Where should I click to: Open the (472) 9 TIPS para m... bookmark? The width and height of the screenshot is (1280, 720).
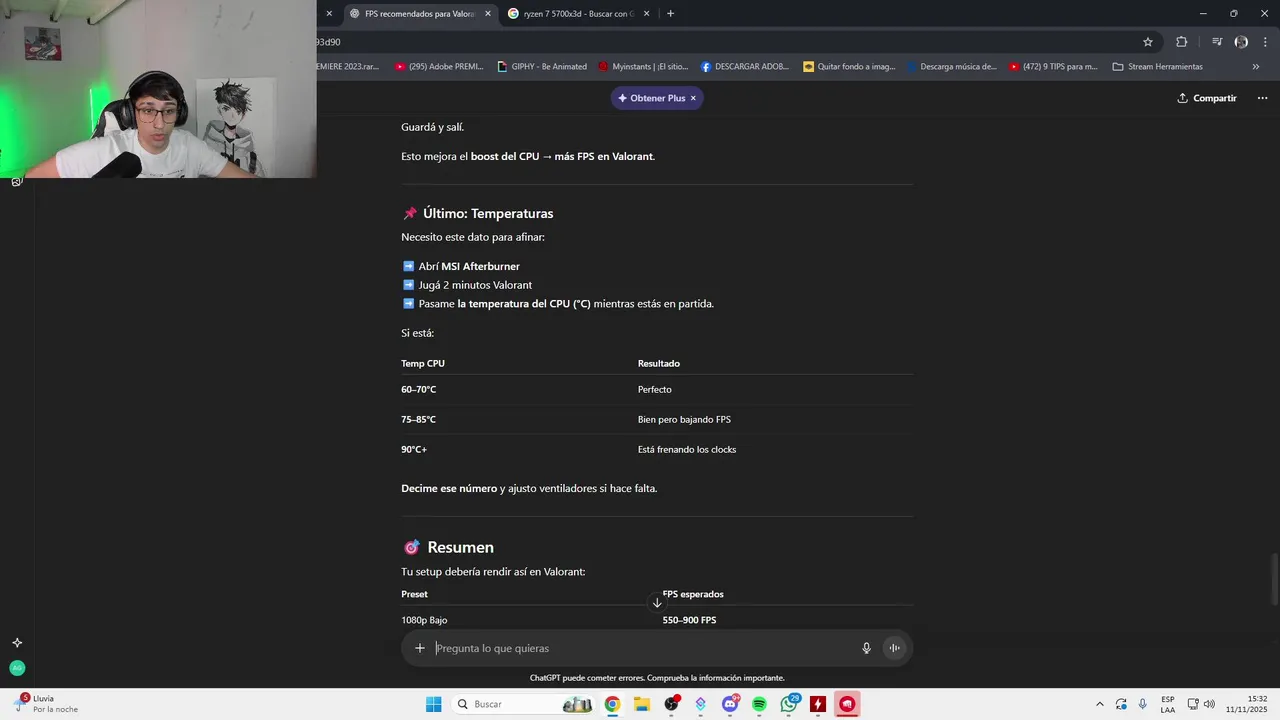coord(1053,67)
